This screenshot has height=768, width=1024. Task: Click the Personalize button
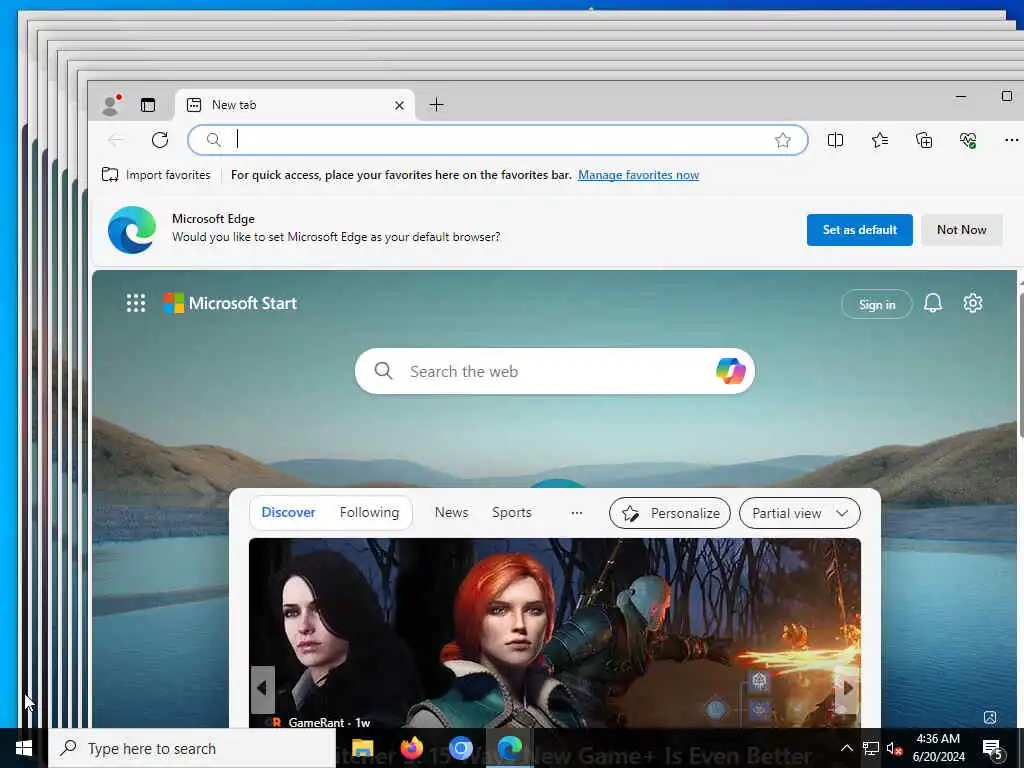670,513
